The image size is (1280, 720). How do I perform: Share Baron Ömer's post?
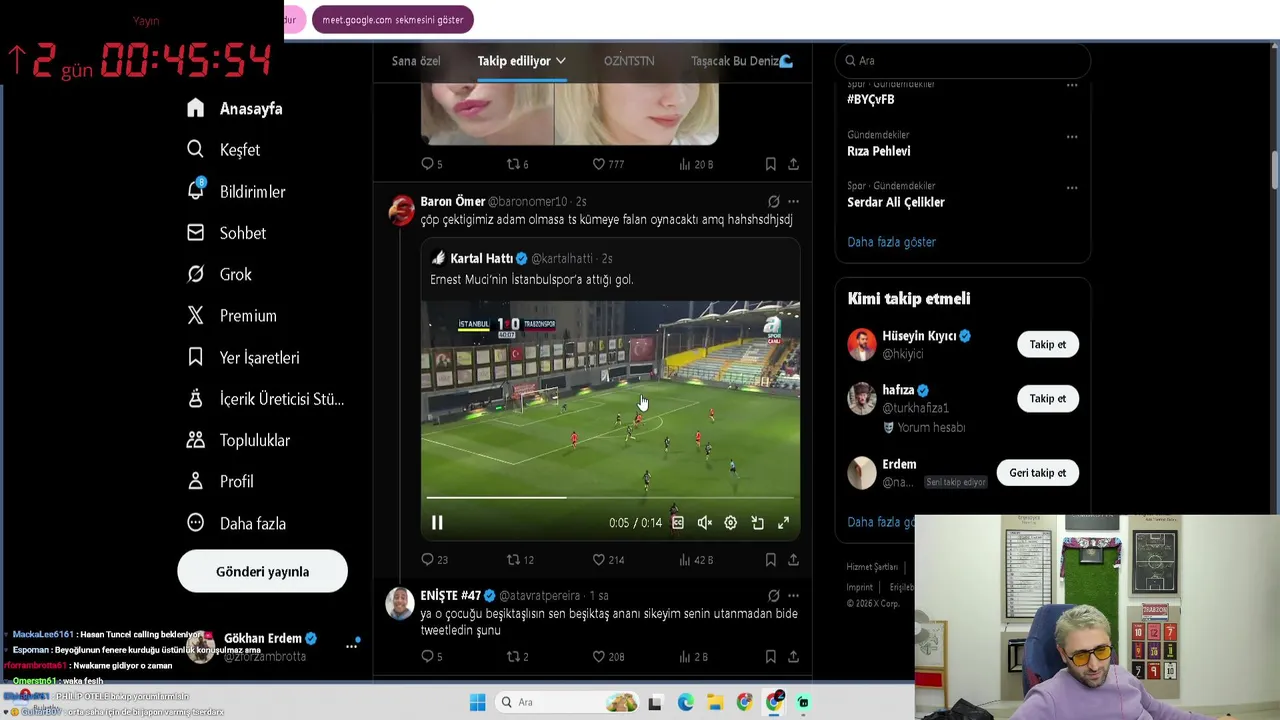point(793,560)
